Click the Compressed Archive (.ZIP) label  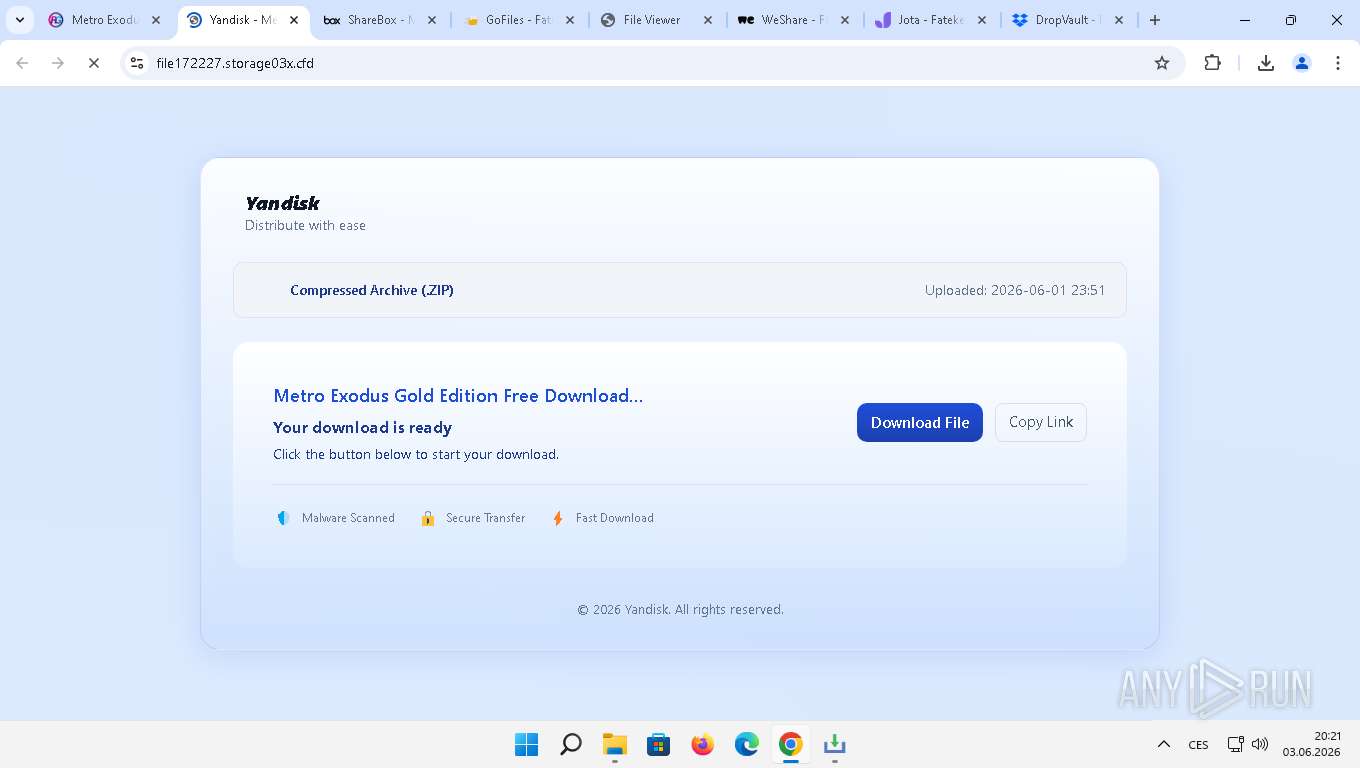click(x=372, y=290)
